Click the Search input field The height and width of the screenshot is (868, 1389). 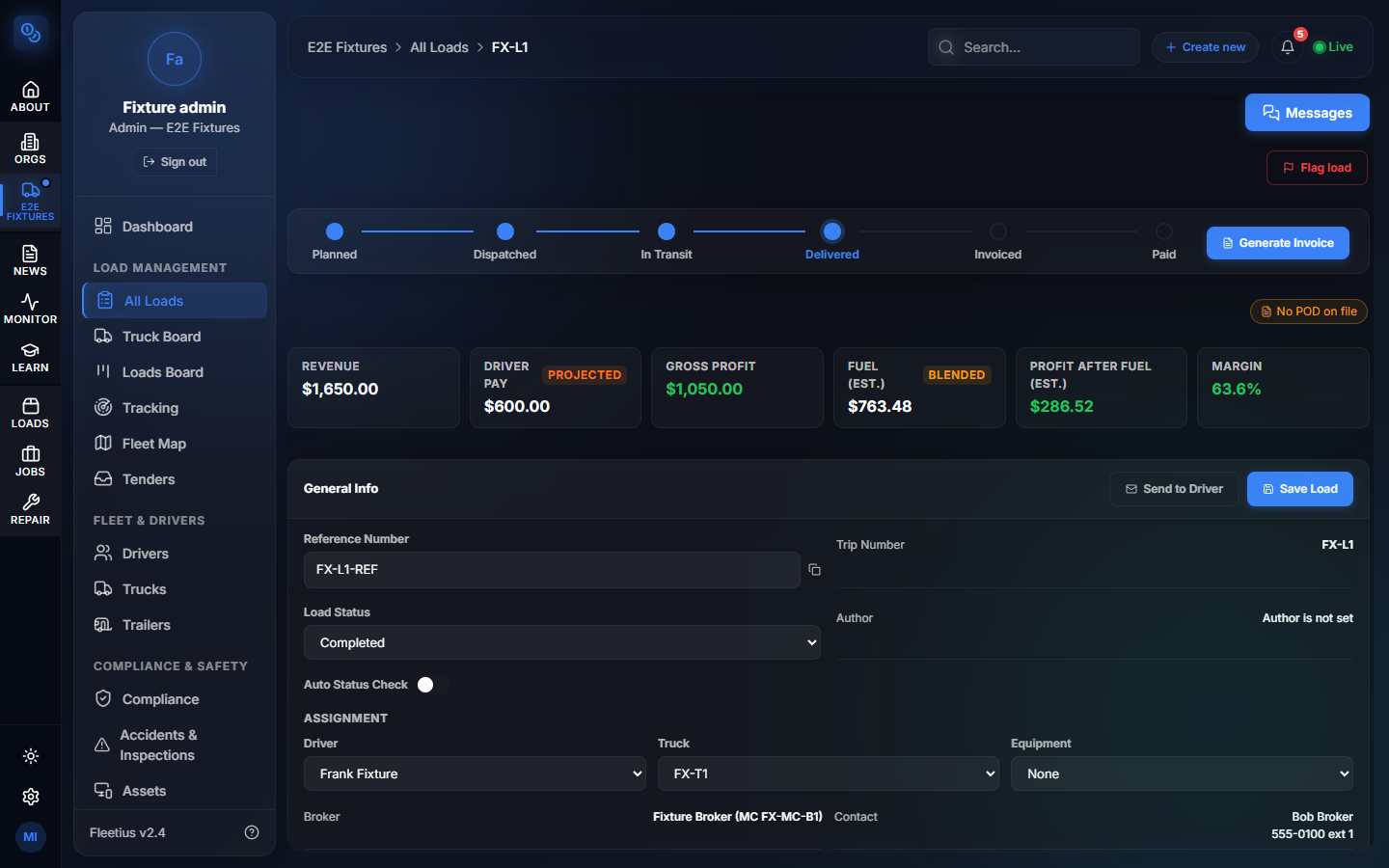pos(1034,46)
